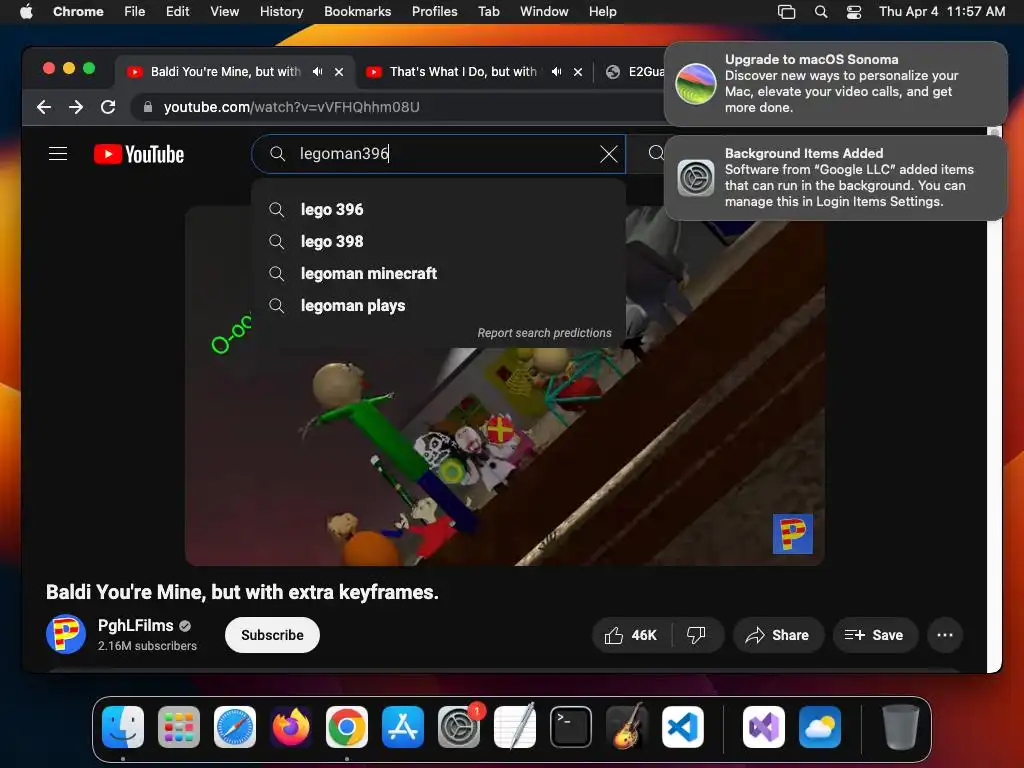Like the video with thumbs up

[x=631, y=635]
